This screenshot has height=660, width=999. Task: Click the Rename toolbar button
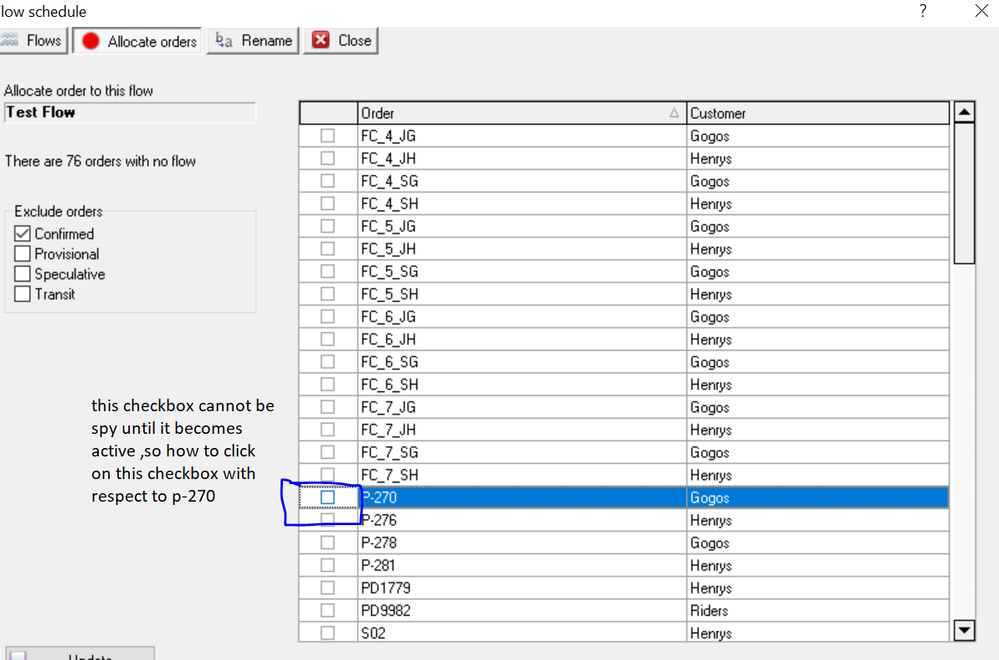click(253, 41)
